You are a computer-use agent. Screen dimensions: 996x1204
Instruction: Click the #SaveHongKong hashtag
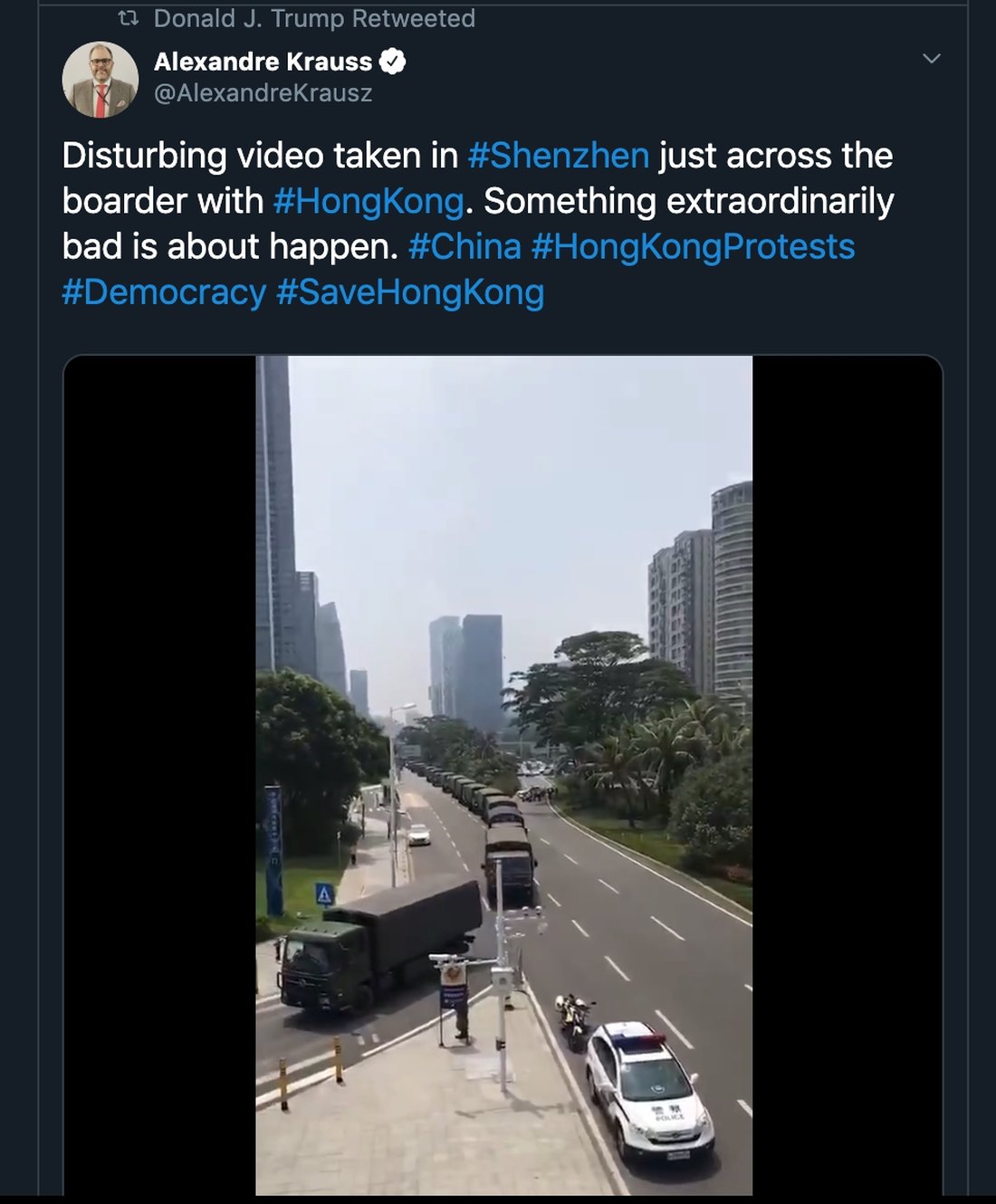[410, 292]
